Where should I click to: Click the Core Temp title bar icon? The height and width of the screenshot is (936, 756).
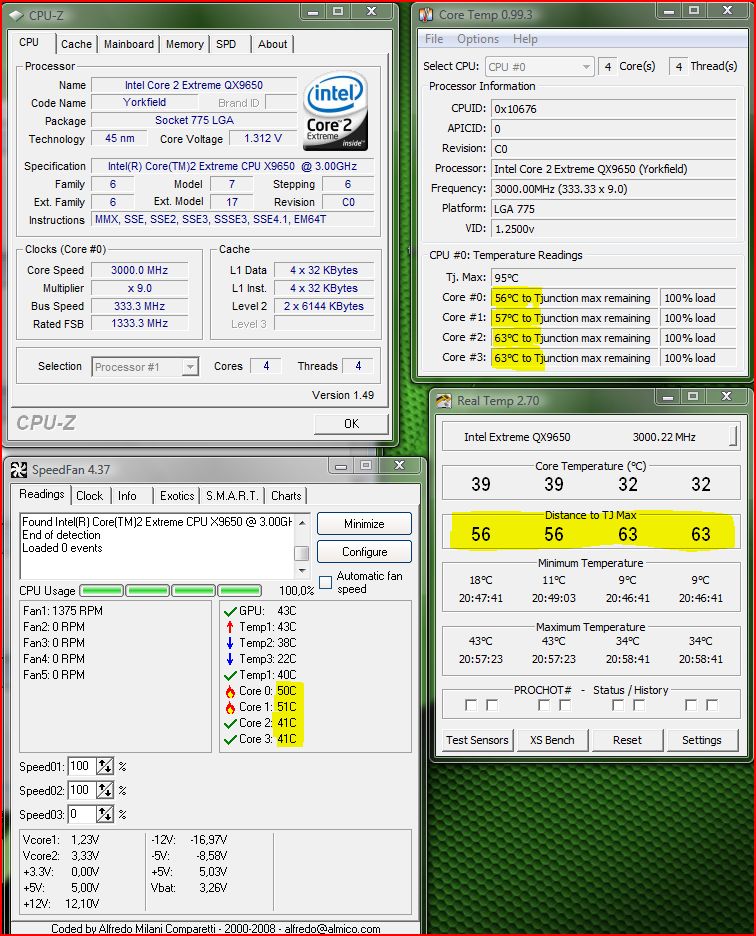426,14
